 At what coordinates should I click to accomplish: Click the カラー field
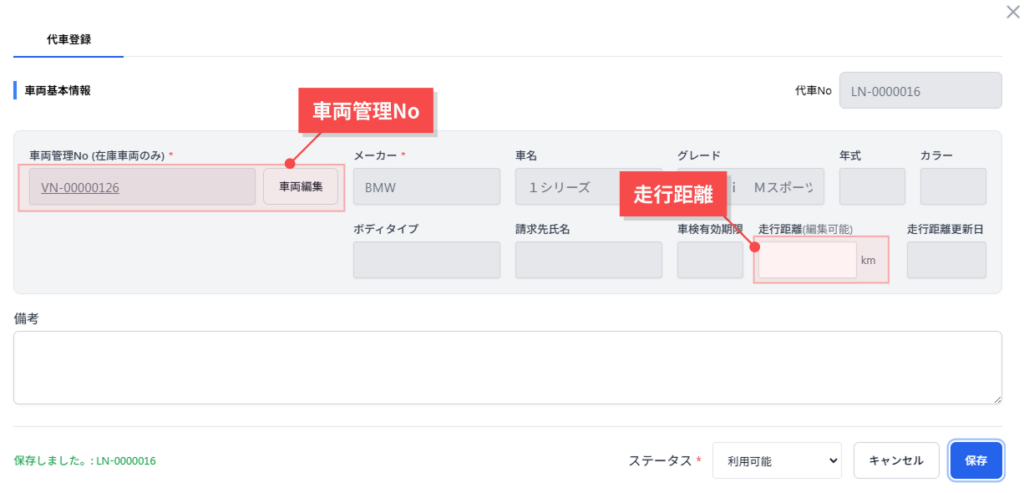click(x=953, y=187)
